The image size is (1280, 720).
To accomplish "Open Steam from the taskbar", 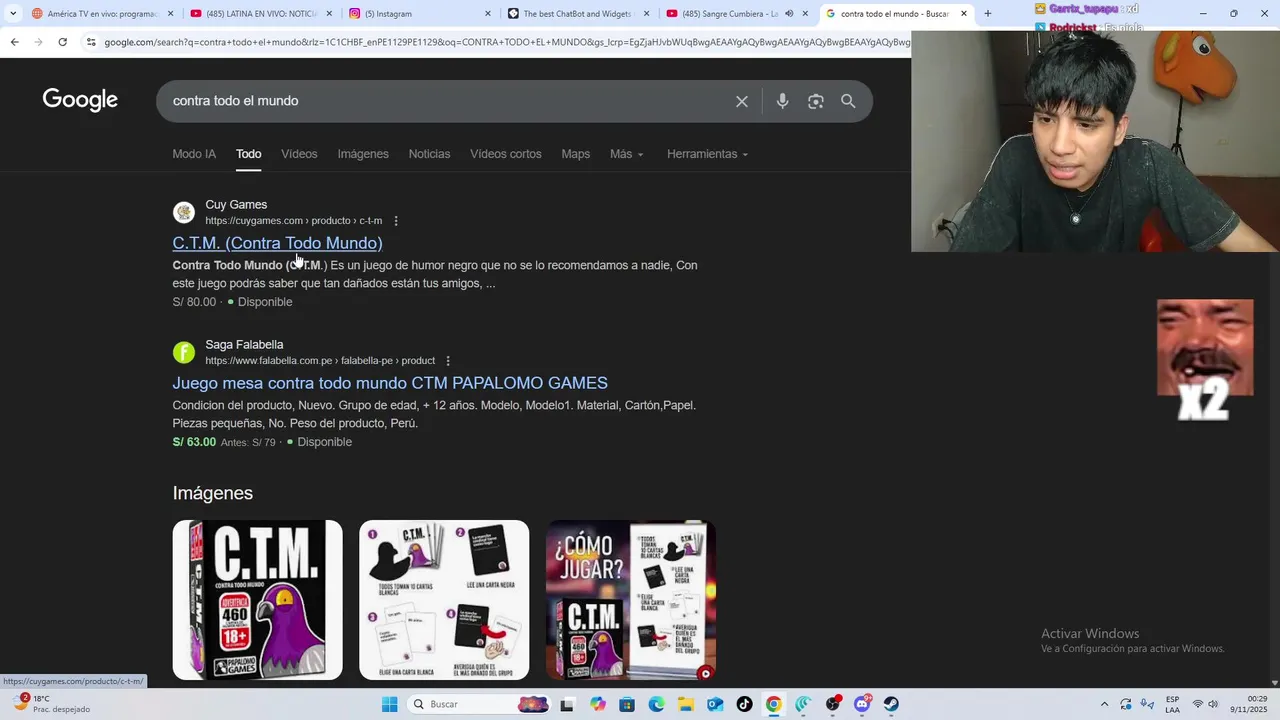I will (x=891, y=704).
